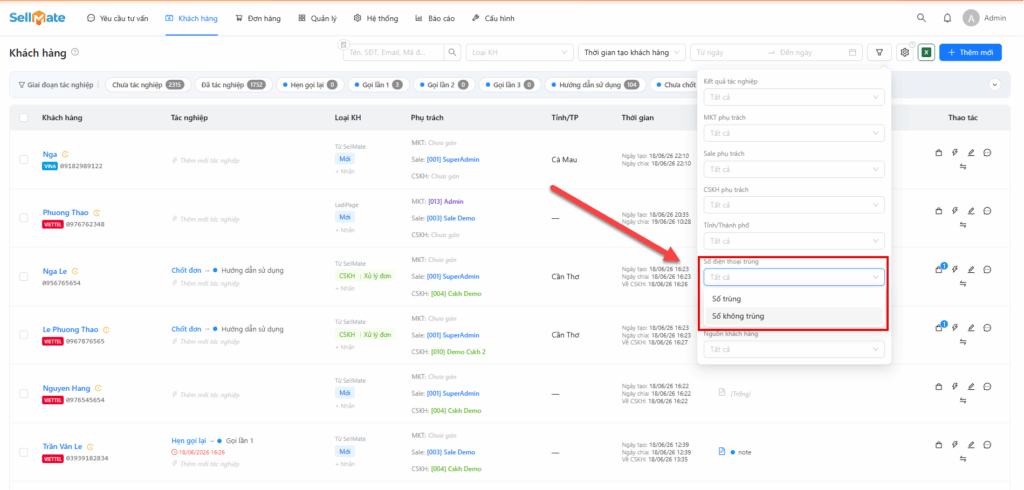Open the Tỉnh/Thành phố dropdown
The width and height of the screenshot is (1024, 490).
point(793,241)
